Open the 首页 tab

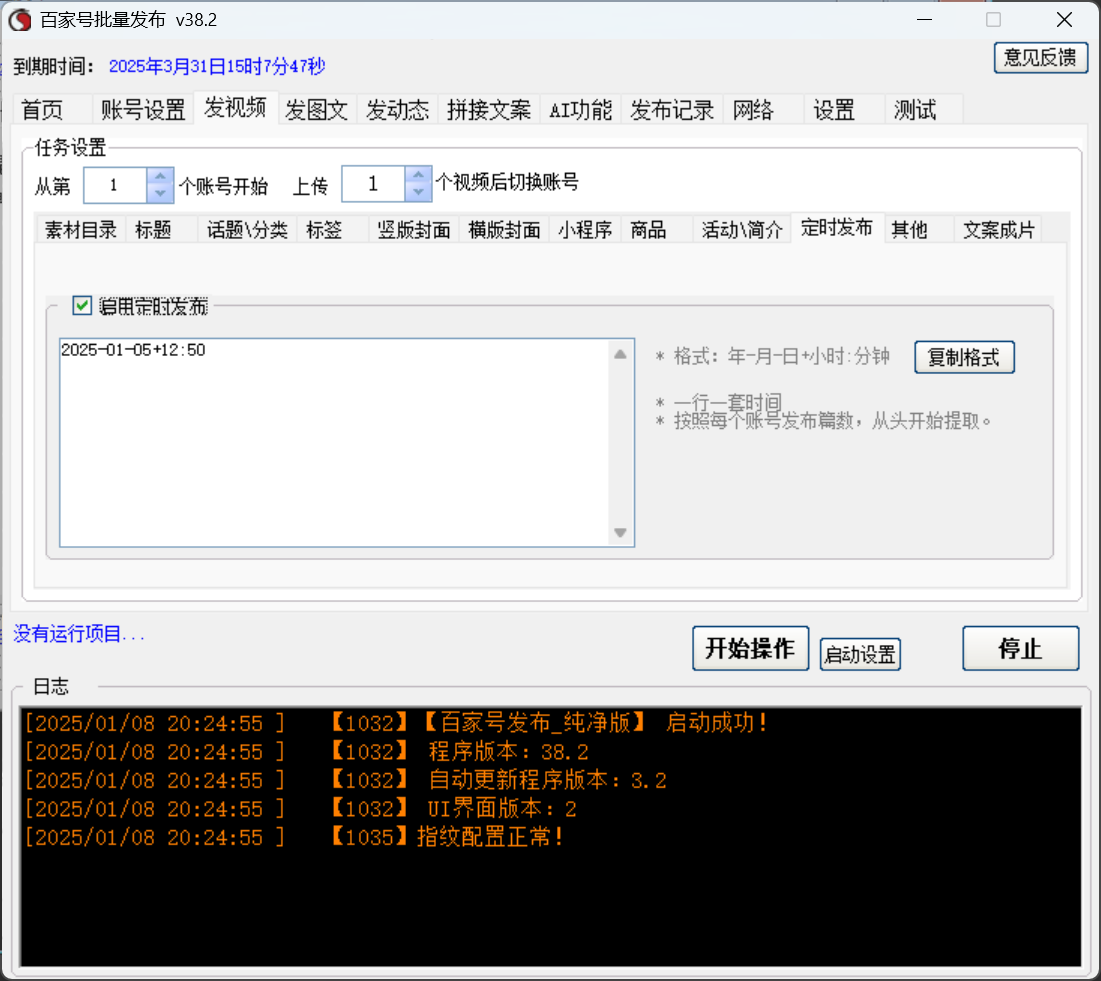click(52, 110)
